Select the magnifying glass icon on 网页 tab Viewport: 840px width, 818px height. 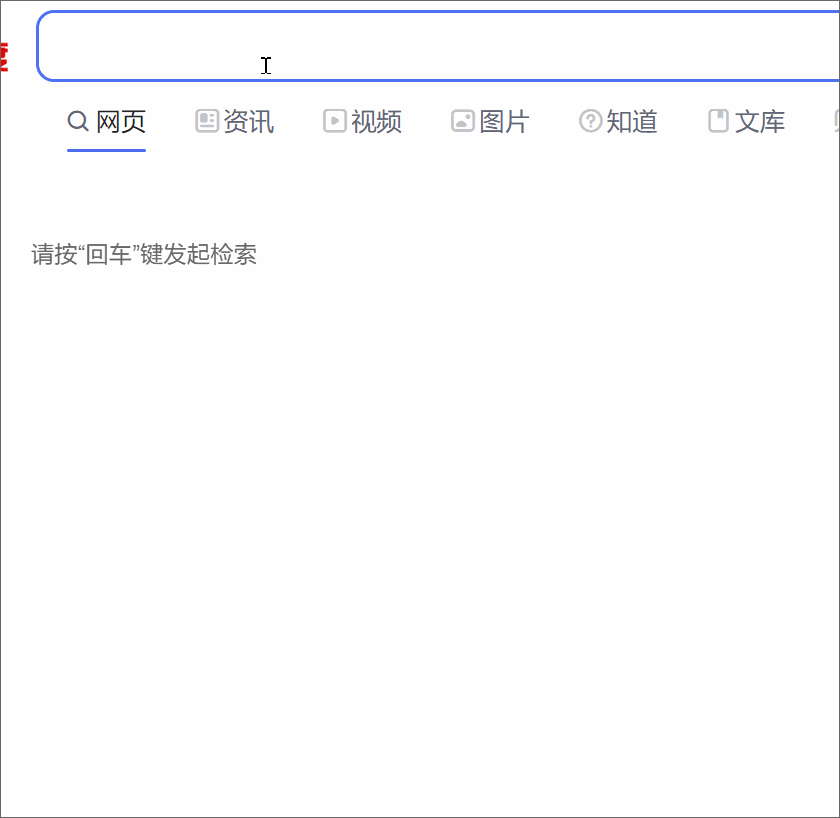click(78, 120)
